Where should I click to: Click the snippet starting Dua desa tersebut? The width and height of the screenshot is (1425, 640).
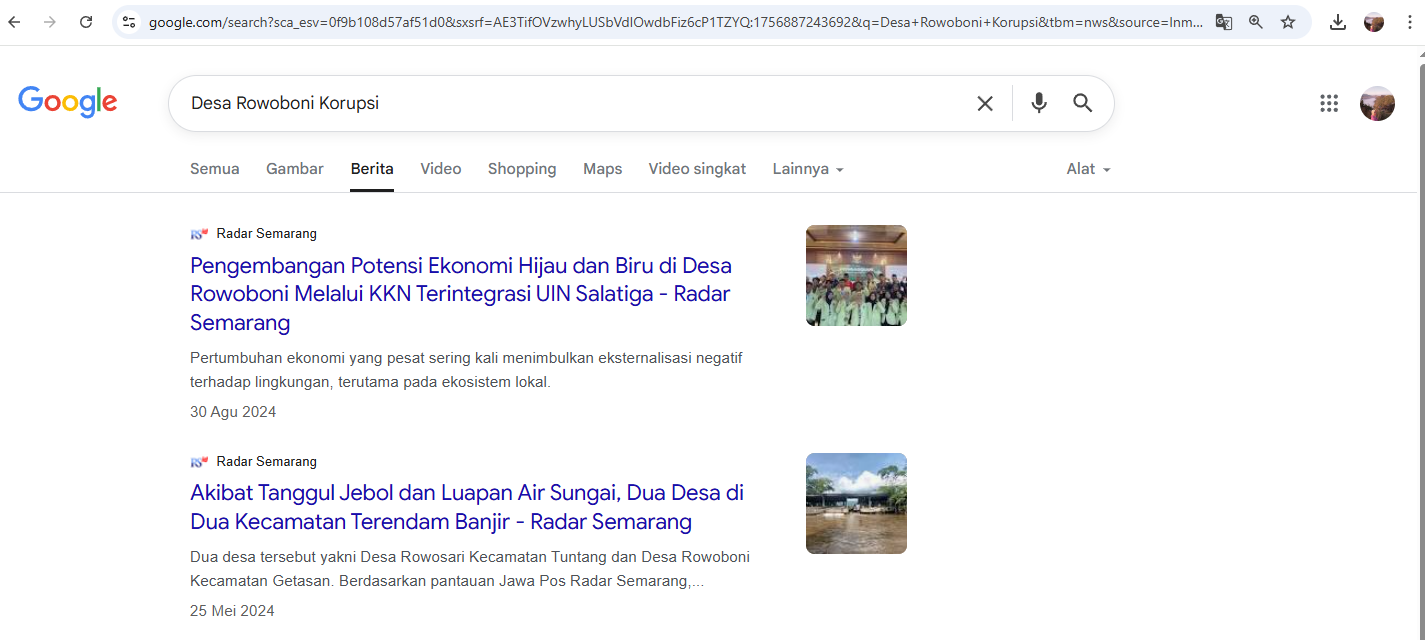click(x=470, y=569)
